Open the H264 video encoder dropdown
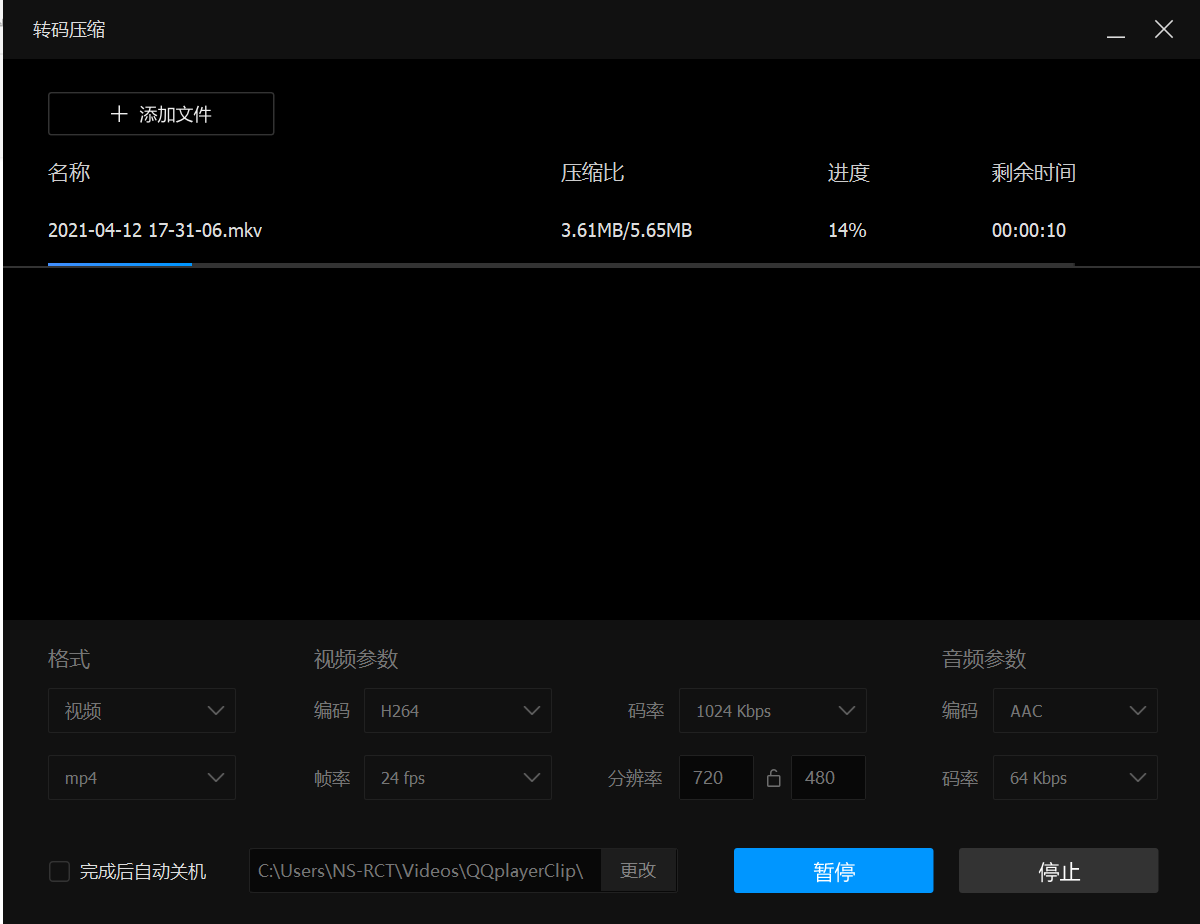Image resolution: width=1200 pixels, height=924 pixels. tap(458, 710)
